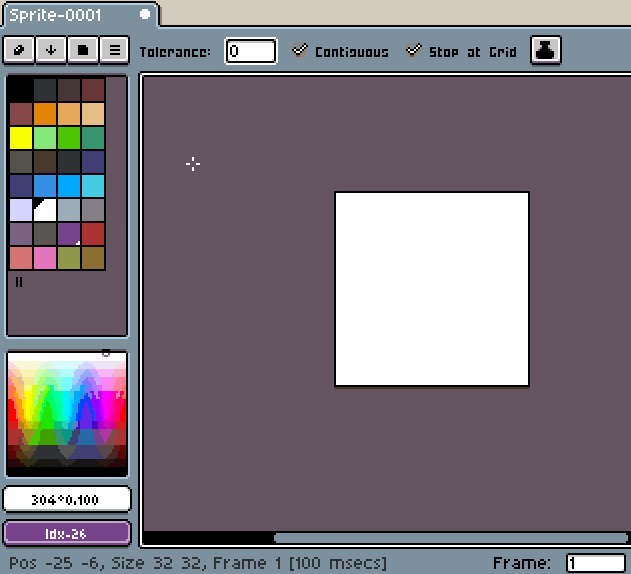This screenshot has width=631, height=574.
Task: Pick the red palette swatch
Action: (x=93, y=234)
